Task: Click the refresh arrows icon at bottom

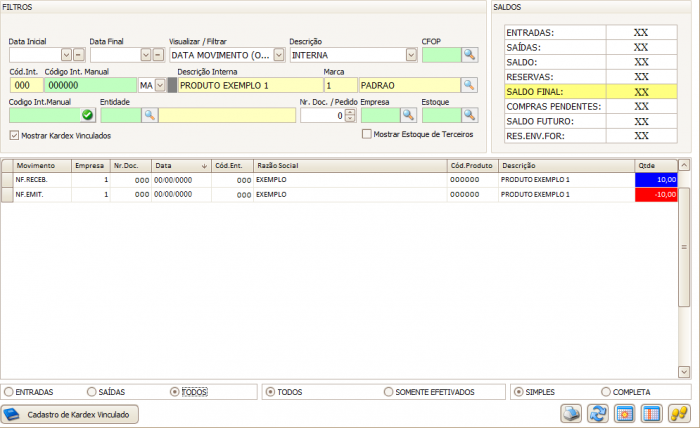Action: (x=598, y=413)
